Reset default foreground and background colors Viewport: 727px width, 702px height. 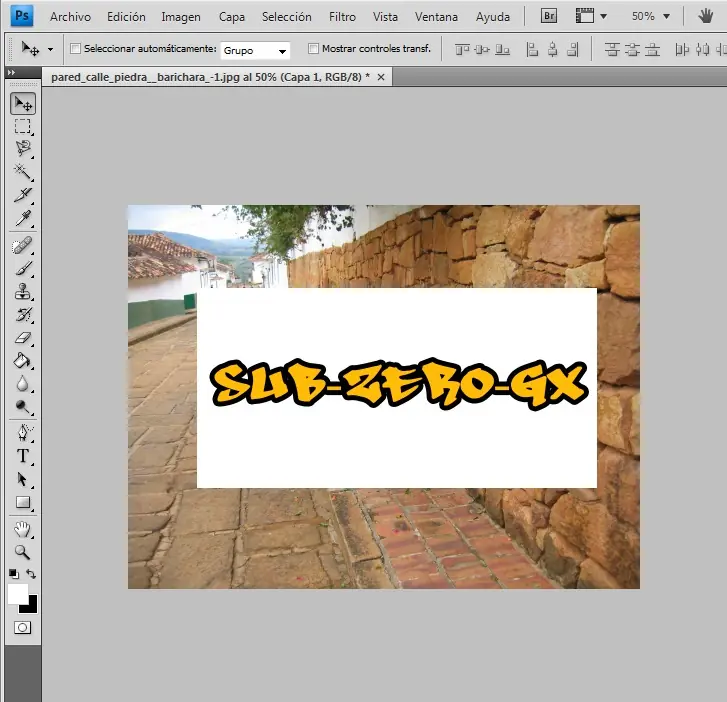coord(14,574)
